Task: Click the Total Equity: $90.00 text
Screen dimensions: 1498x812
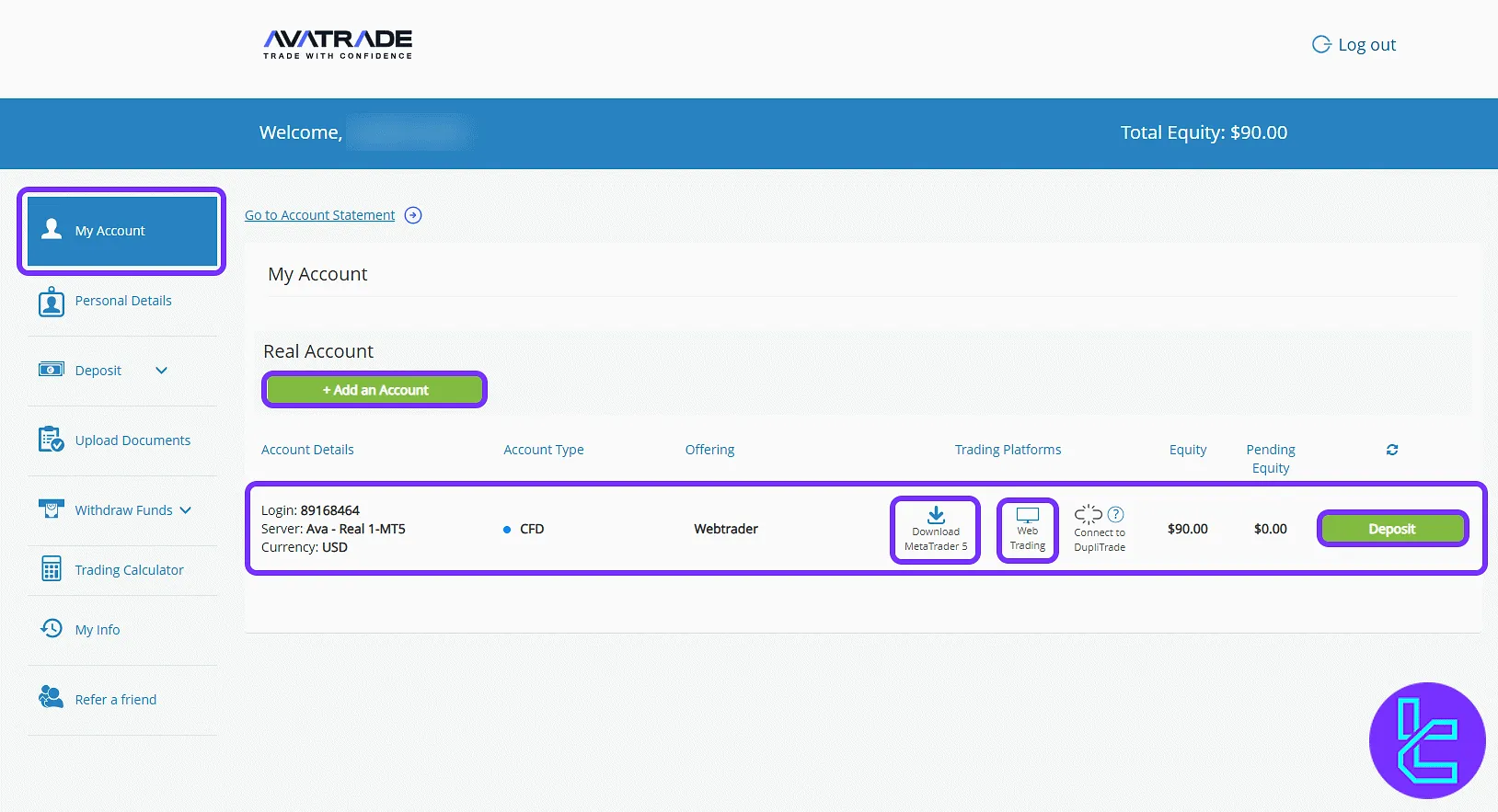Action: (x=1204, y=132)
